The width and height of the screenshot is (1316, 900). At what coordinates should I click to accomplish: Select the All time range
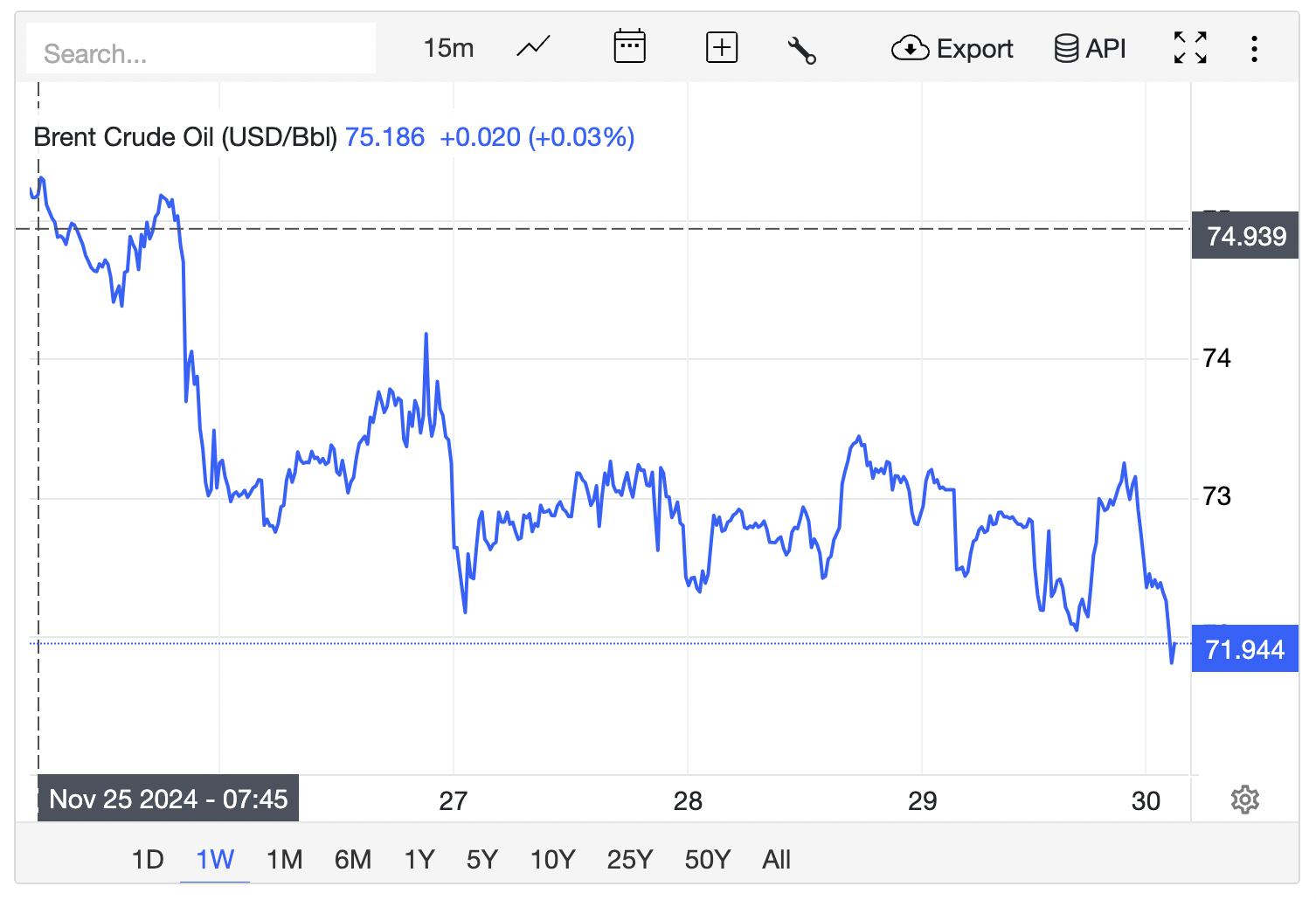pyautogui.click(x=776, y=860)
